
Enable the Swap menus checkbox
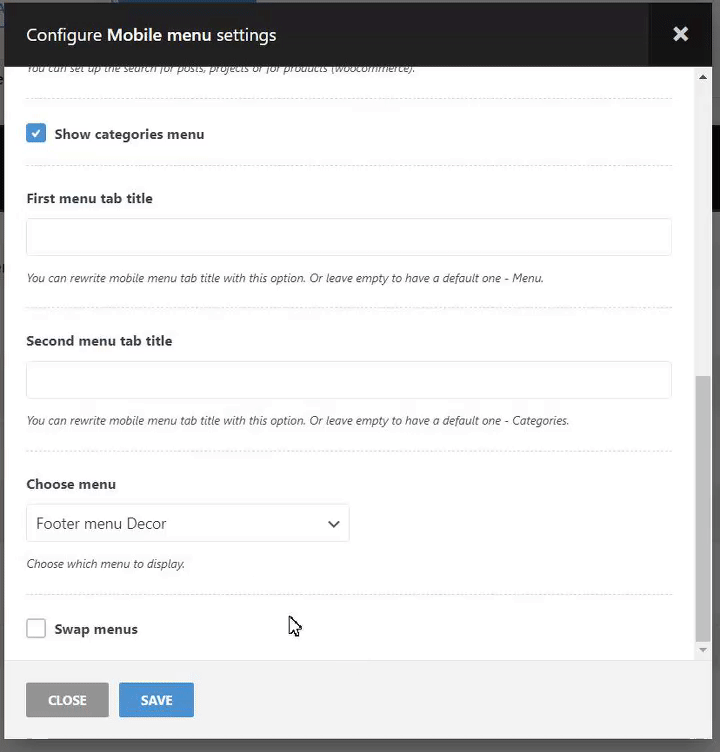click(36, 628)
